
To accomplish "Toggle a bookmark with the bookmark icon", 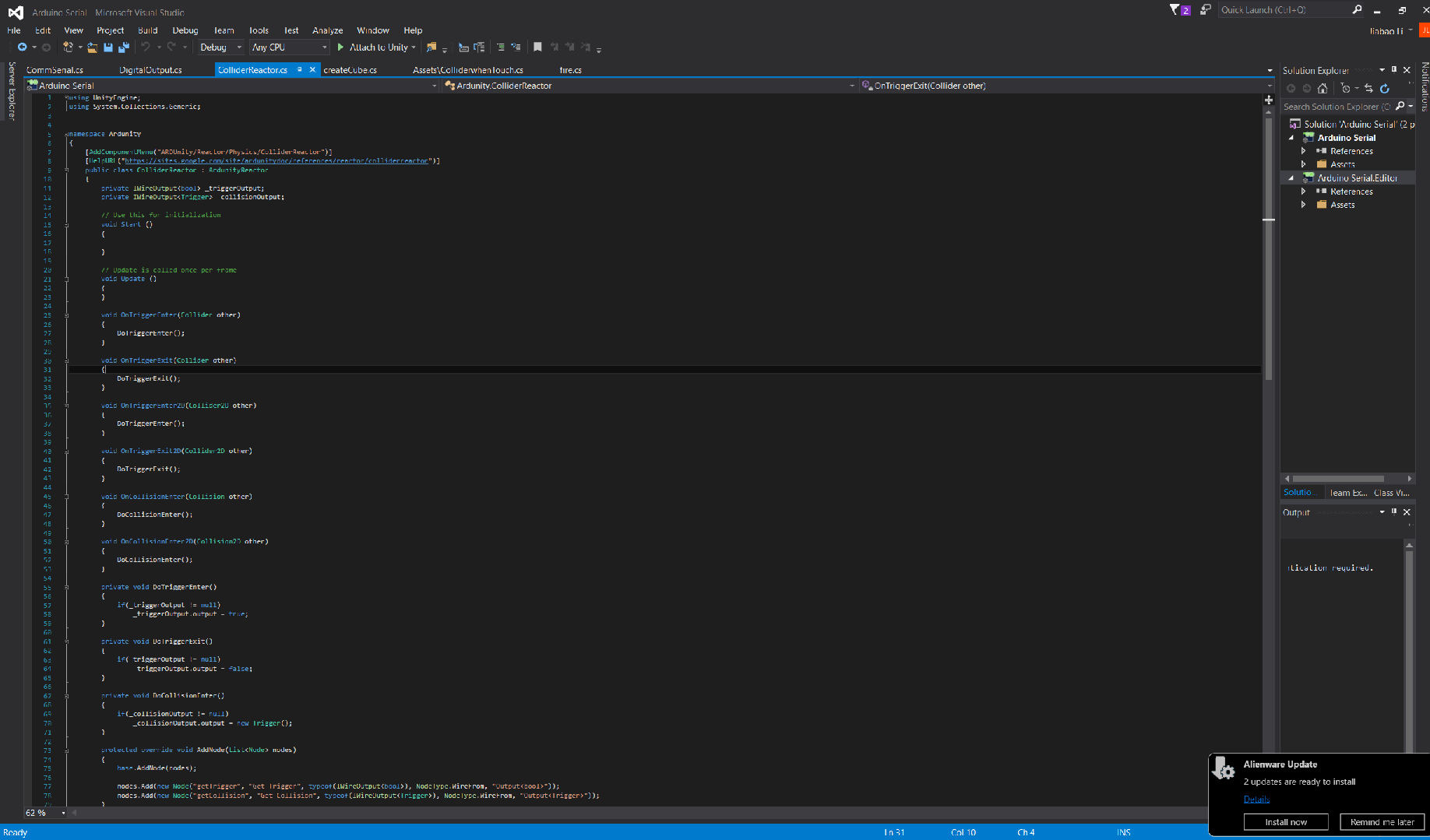I will coord(537,47).
